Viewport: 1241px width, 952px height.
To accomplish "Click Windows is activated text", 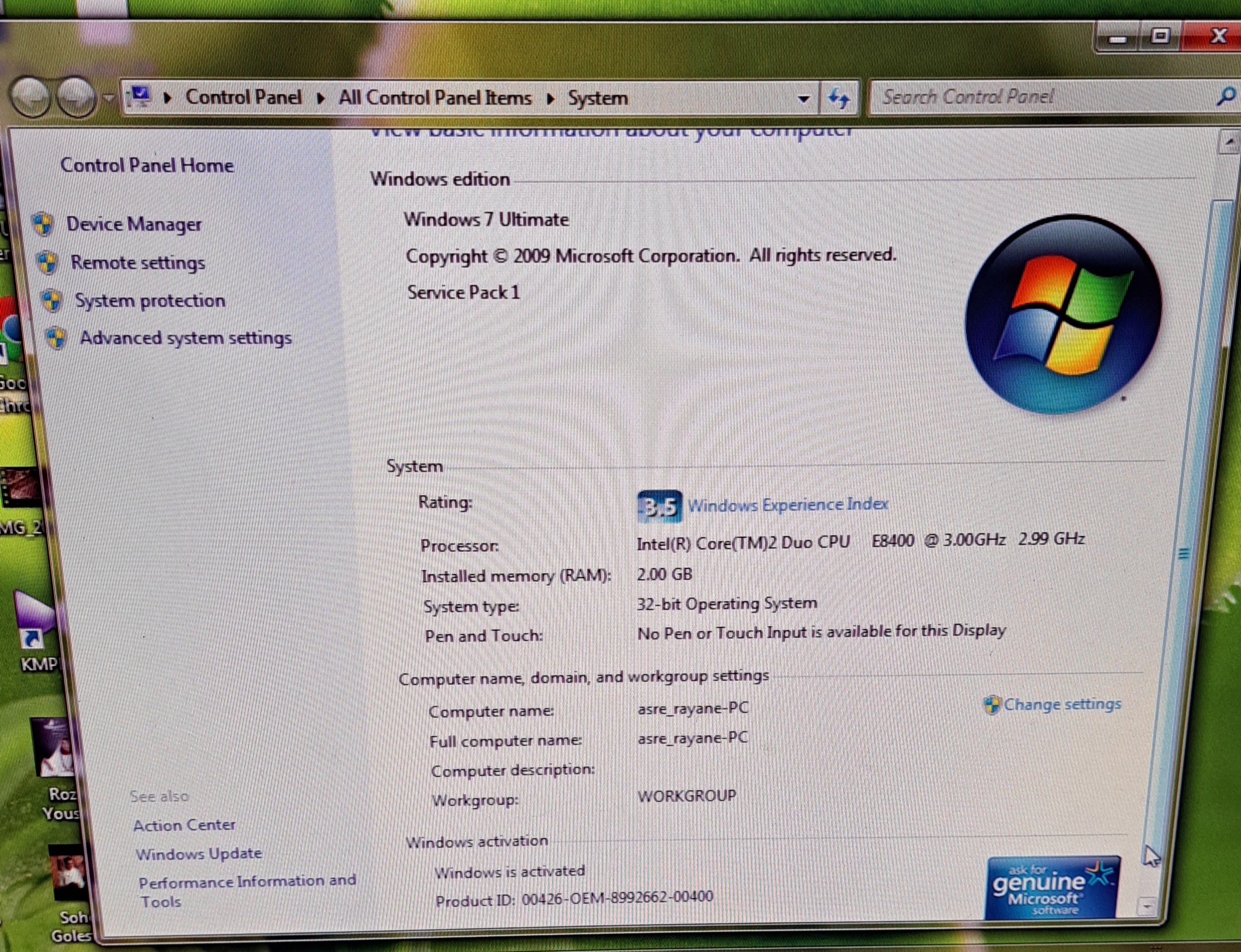I will coord(509,871).
